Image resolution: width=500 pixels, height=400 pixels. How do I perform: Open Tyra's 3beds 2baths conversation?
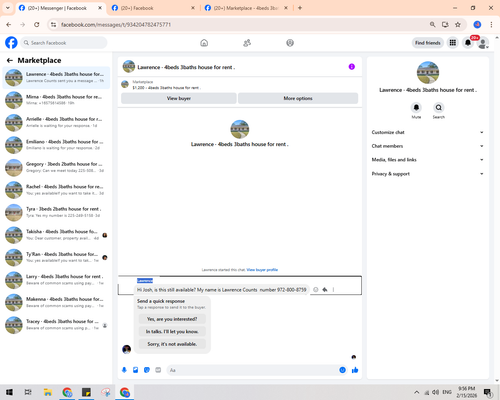pos(56,212)
